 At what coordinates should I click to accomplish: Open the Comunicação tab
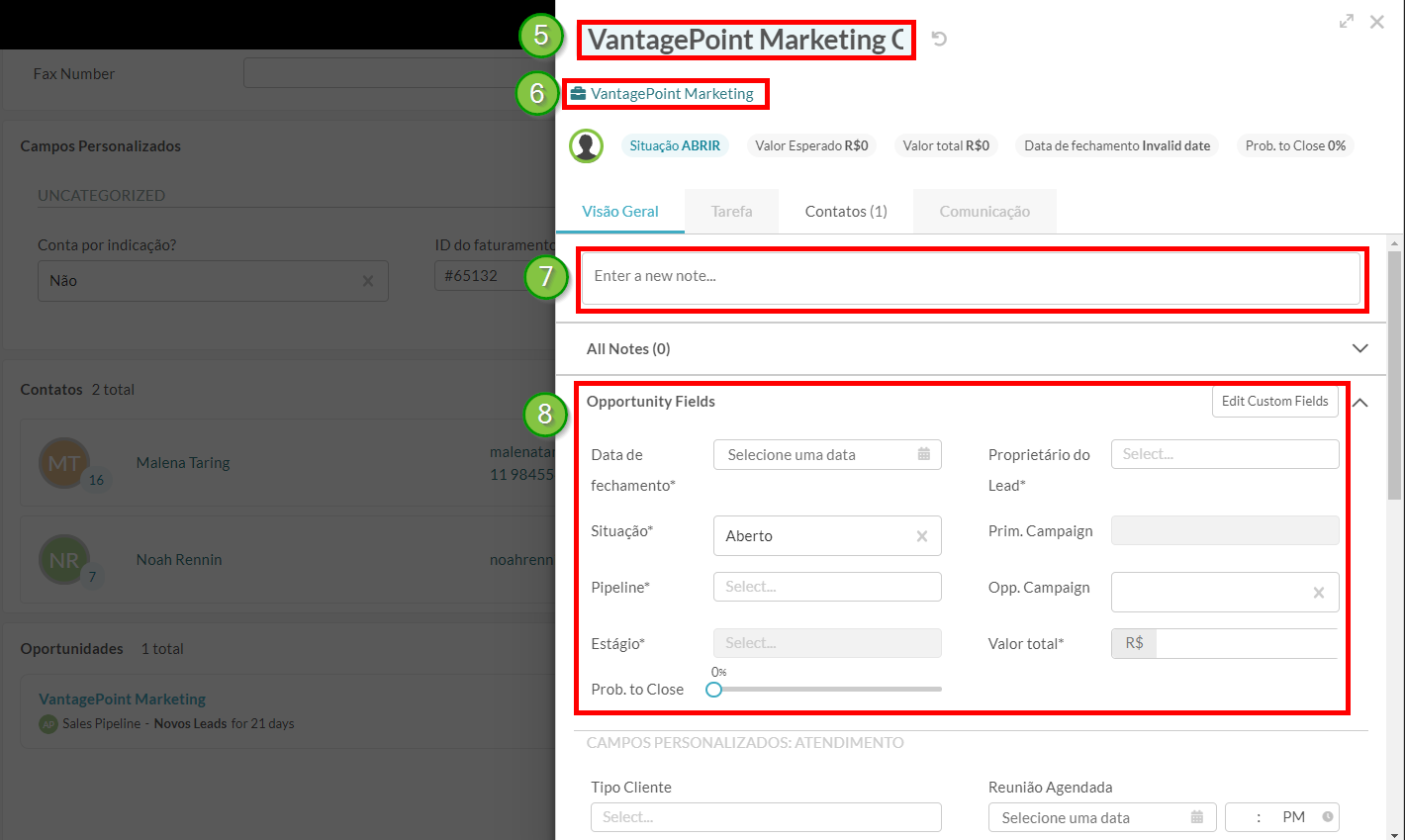[984, 211]
